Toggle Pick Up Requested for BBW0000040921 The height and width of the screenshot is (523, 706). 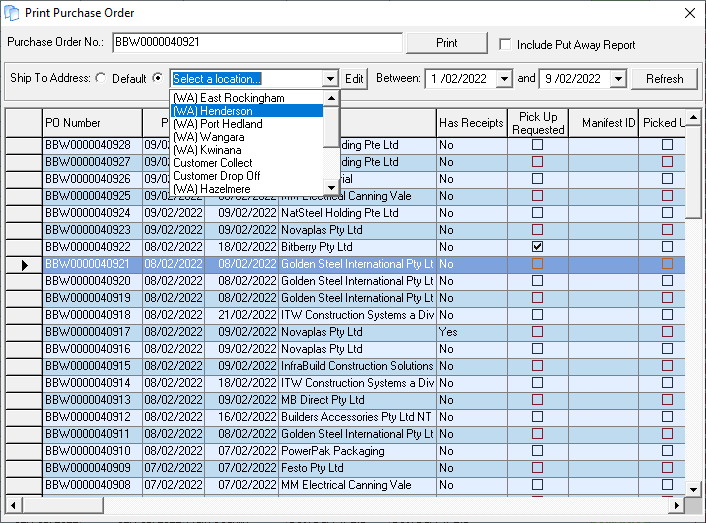click(537, 264)
